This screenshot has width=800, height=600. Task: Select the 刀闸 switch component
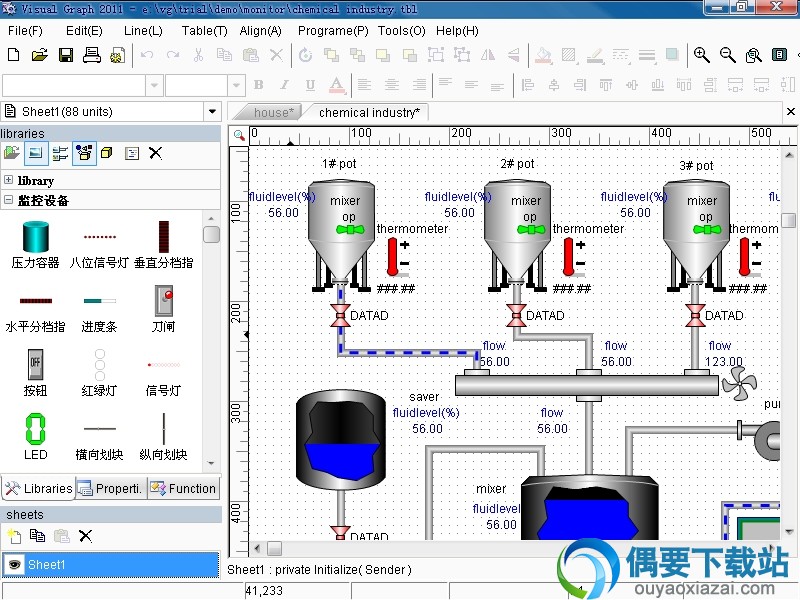point(163,309)
